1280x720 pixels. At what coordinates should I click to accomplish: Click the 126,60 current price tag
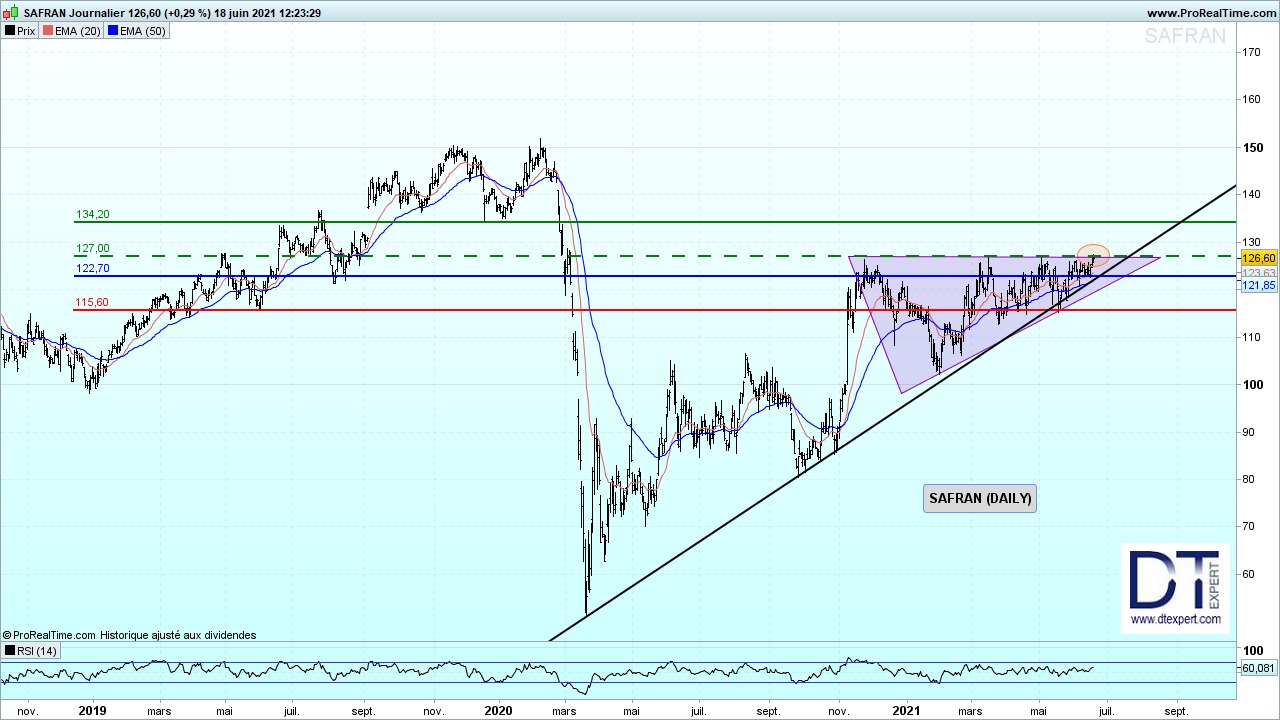1258,258
